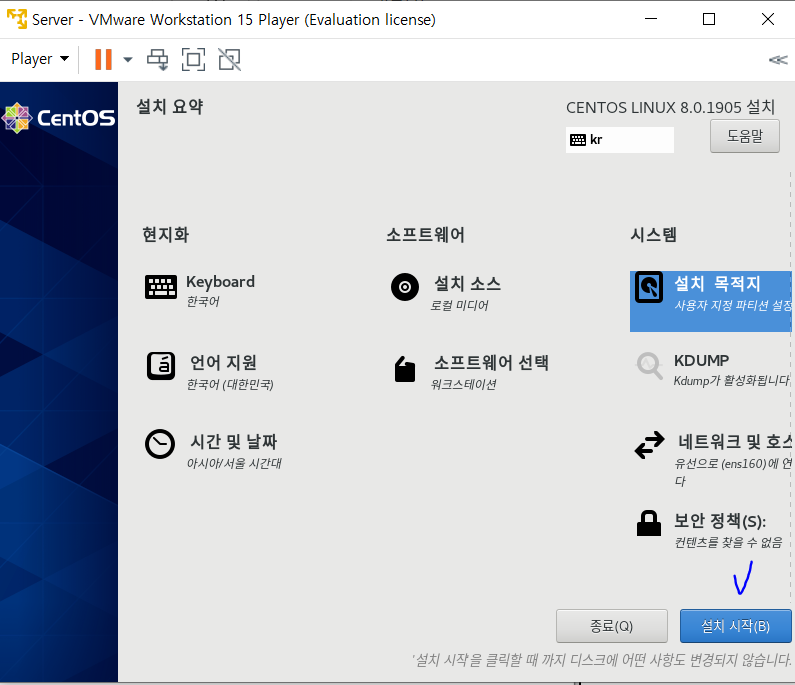Open 소프트웨어 선택 software selection
The width and height of the screenshot is (795, 685).
[491, 363]
